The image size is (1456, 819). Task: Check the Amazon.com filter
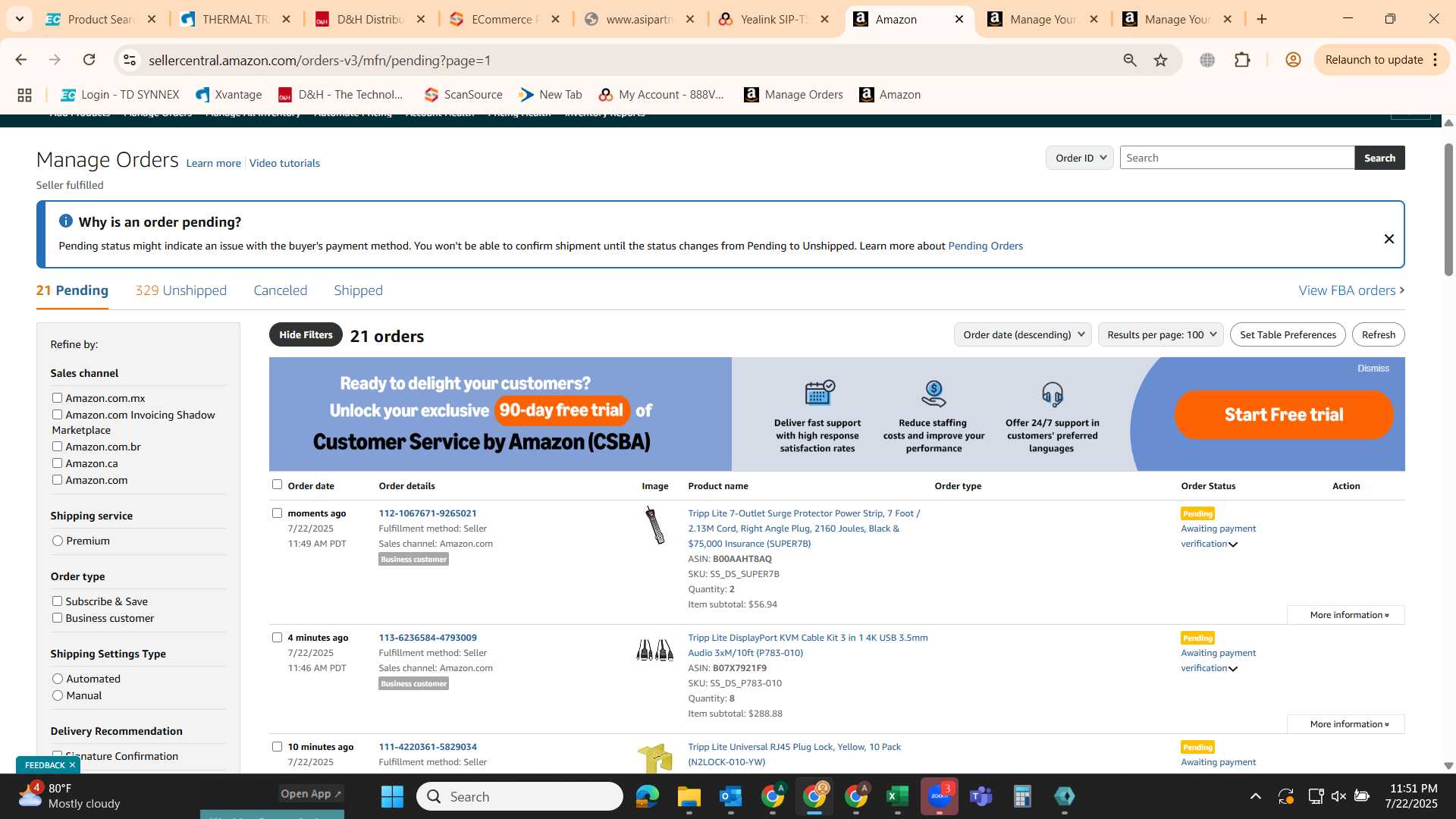(57, 479)
